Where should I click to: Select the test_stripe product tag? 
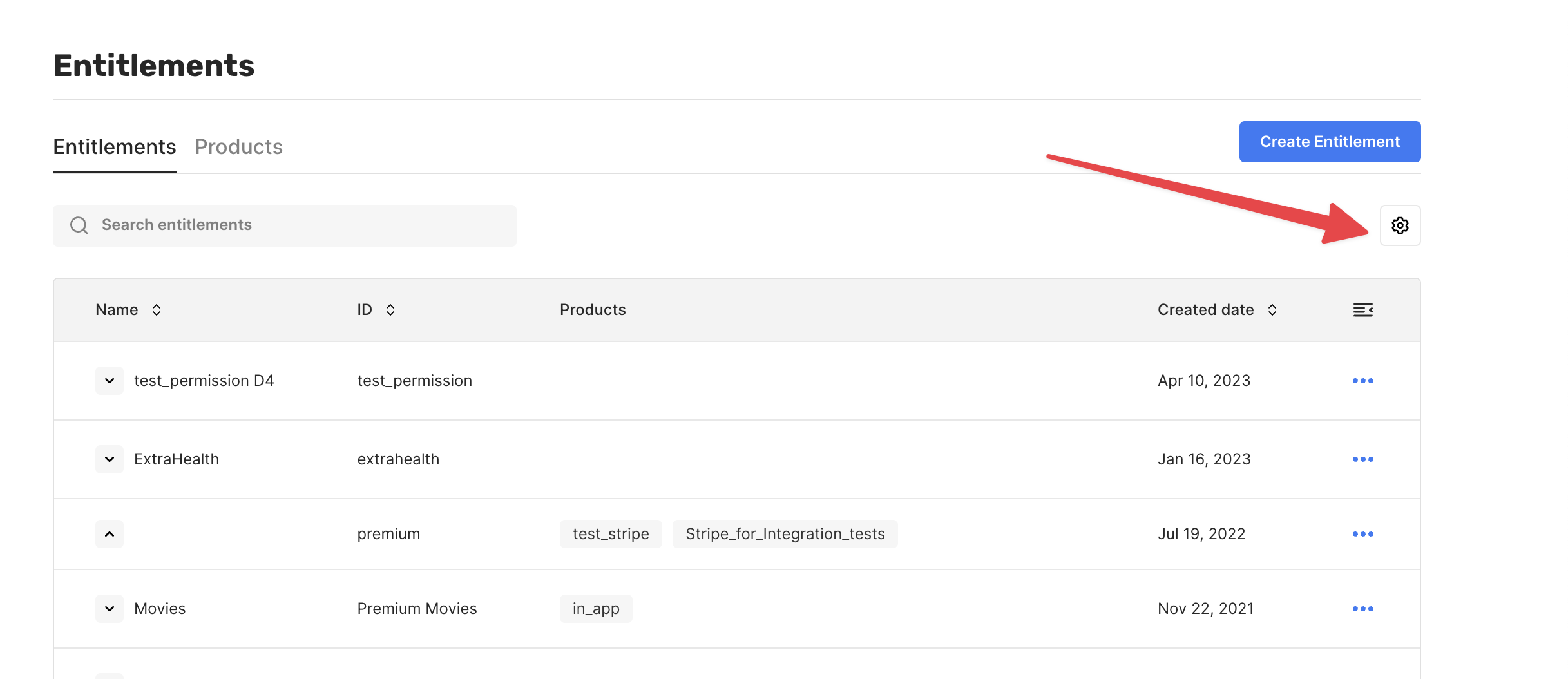[611, 534]
